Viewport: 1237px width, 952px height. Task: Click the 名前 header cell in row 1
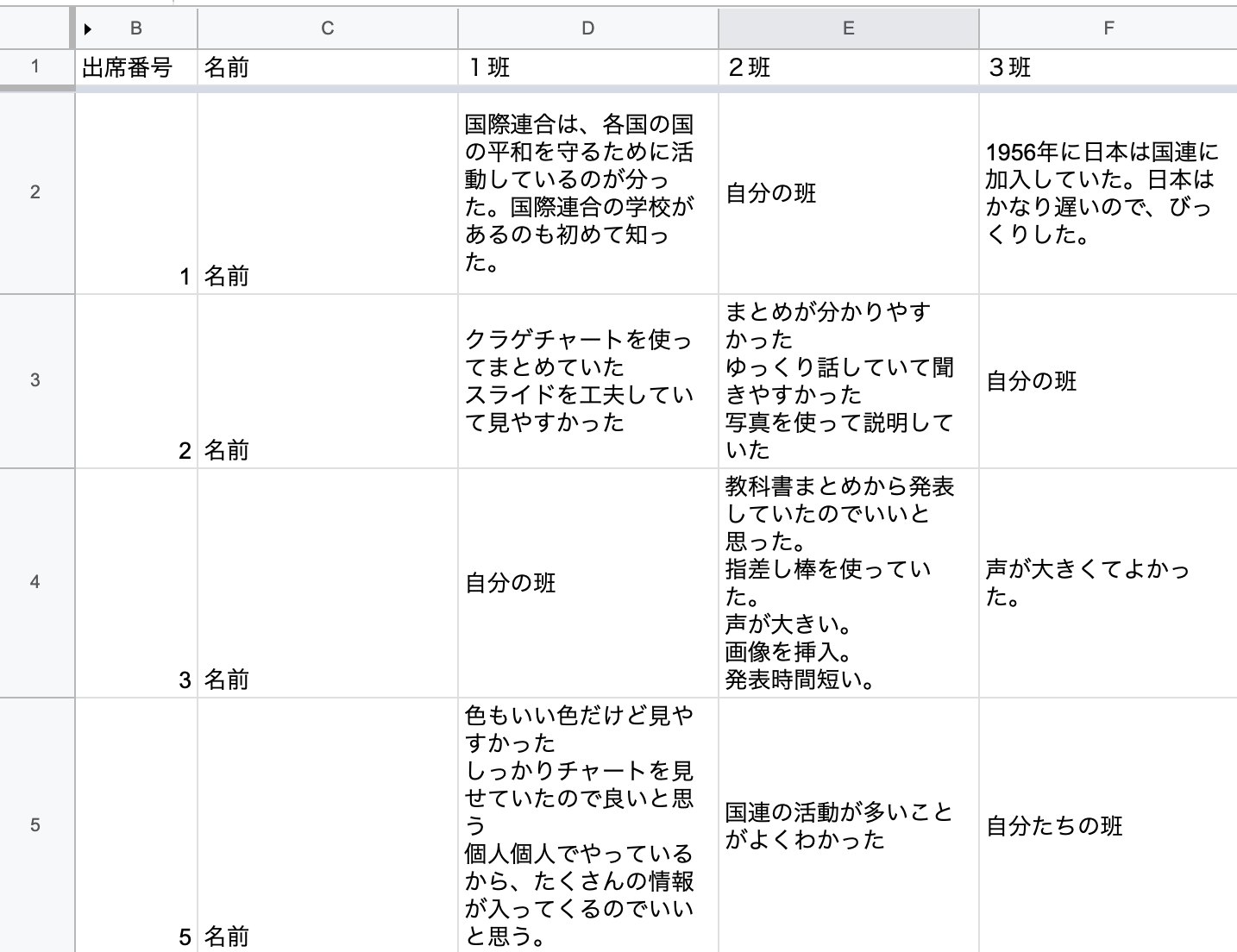(328, 67)
